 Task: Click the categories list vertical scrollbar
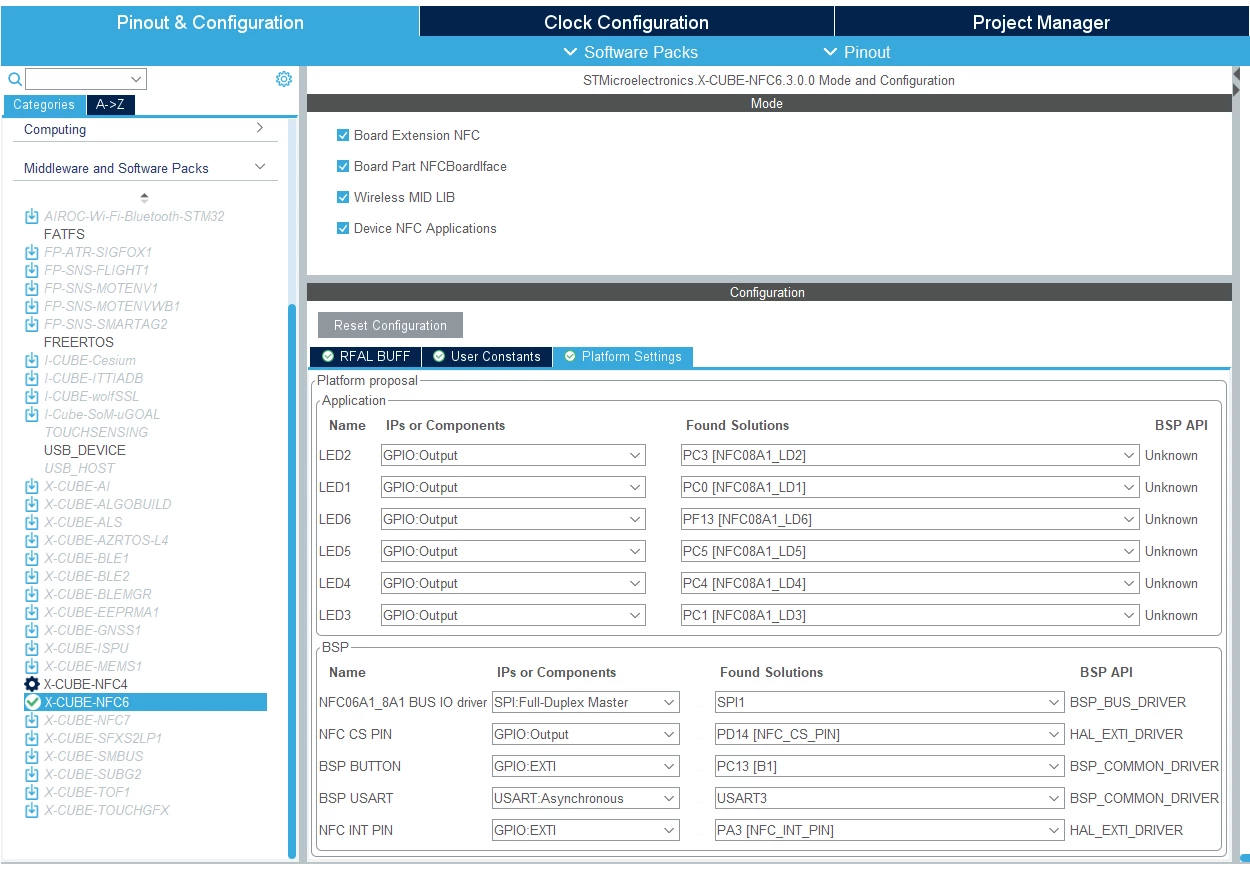(292, 580)
